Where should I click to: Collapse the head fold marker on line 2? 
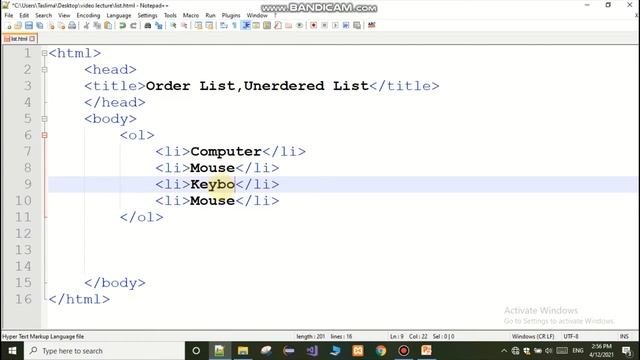pos(44,69)
